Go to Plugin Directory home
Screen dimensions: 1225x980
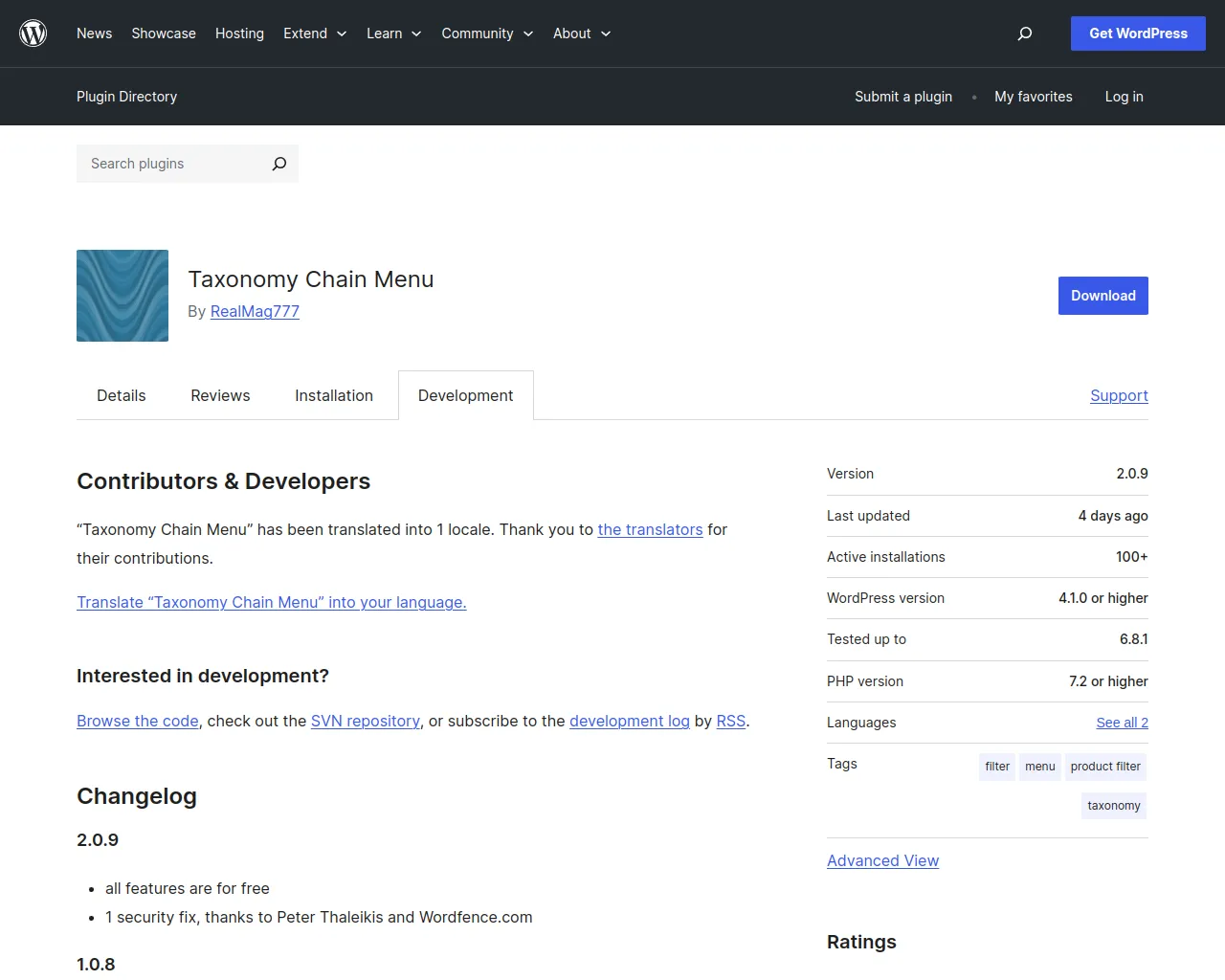126,97
